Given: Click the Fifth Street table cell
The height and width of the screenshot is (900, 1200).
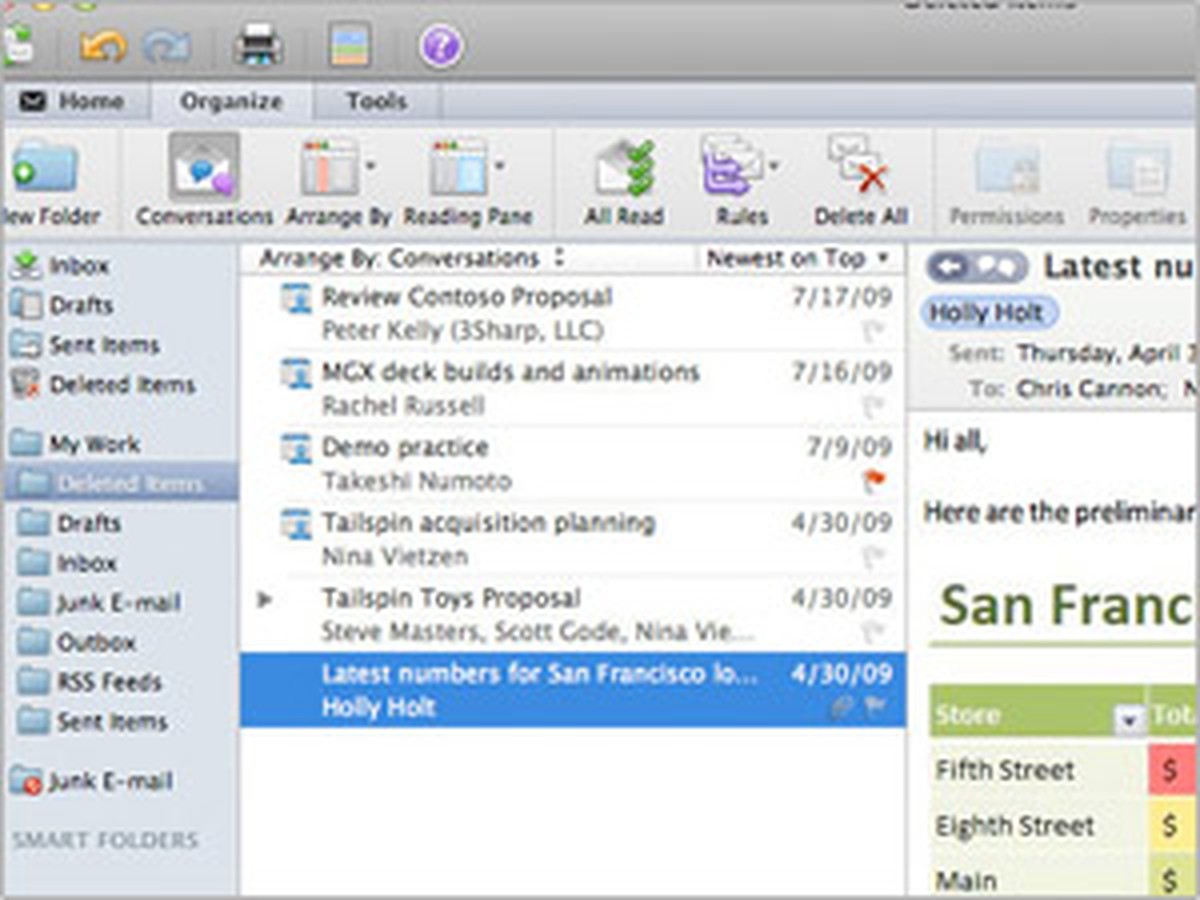Looking at the screenshot, I should [x=1038, y=770].
